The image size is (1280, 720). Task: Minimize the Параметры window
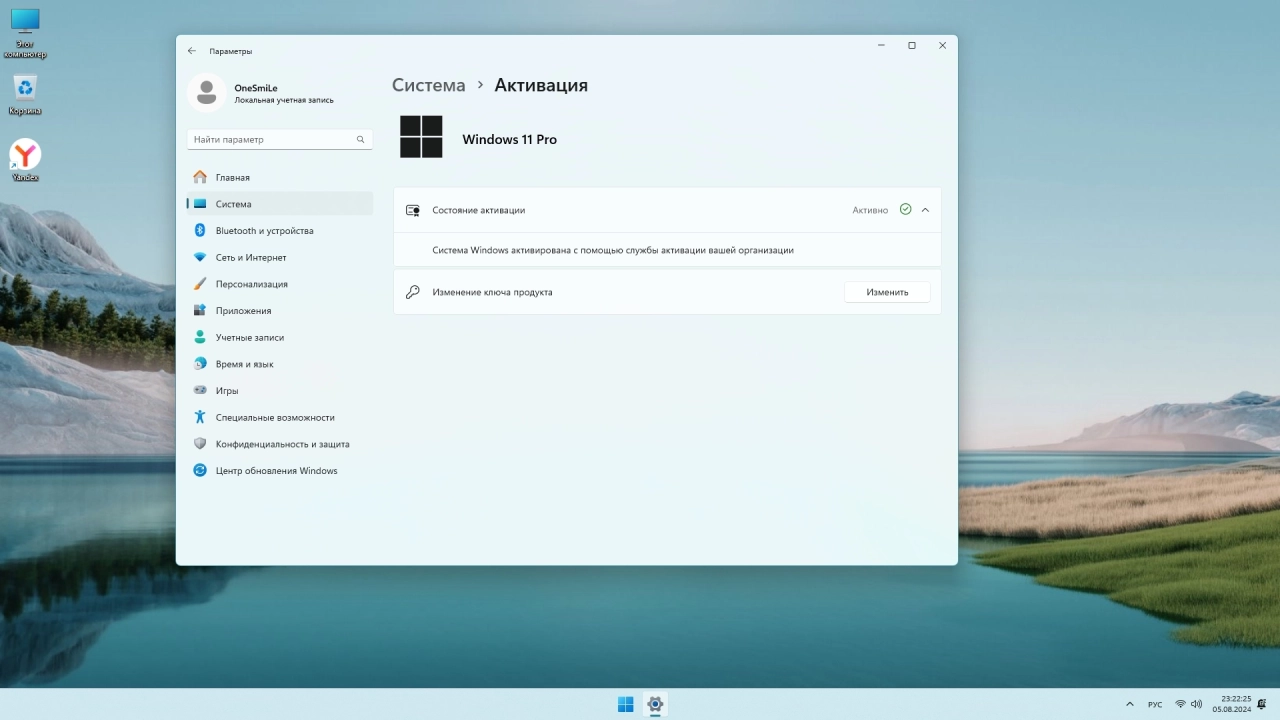click(x=881, y=45)
